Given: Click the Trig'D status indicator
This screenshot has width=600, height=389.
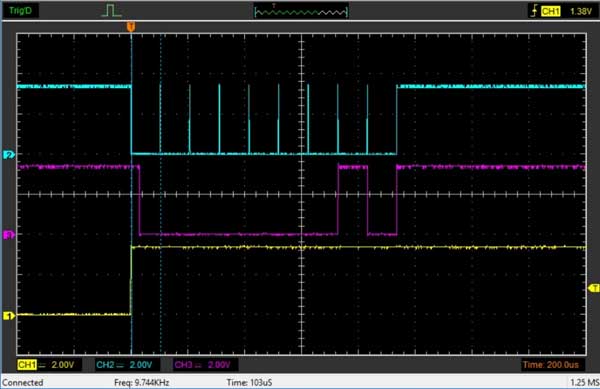Looking at the screenshot, I should [20, 11].
